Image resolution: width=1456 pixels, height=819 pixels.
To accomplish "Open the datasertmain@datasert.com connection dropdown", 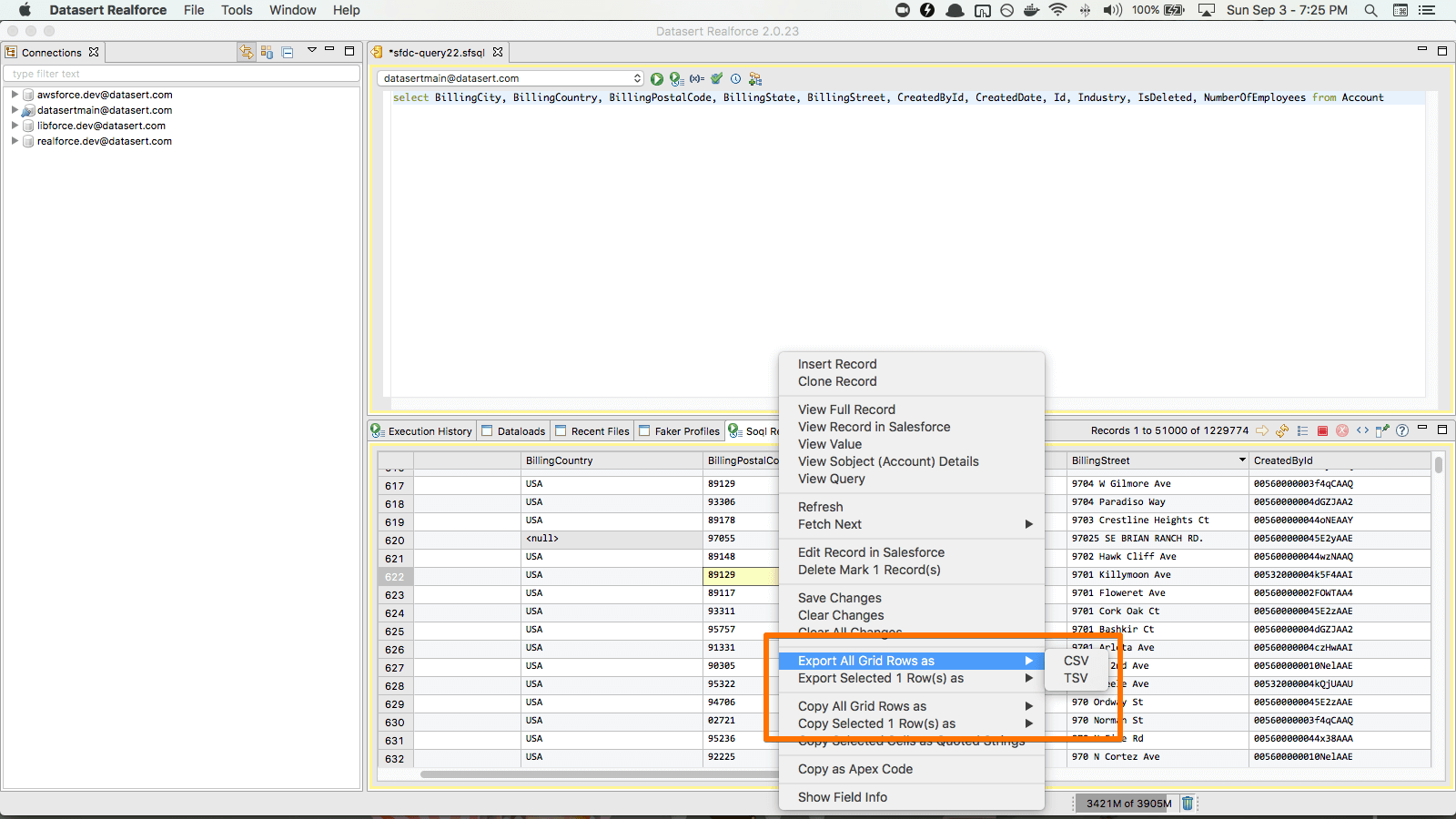I will (511, 79).
